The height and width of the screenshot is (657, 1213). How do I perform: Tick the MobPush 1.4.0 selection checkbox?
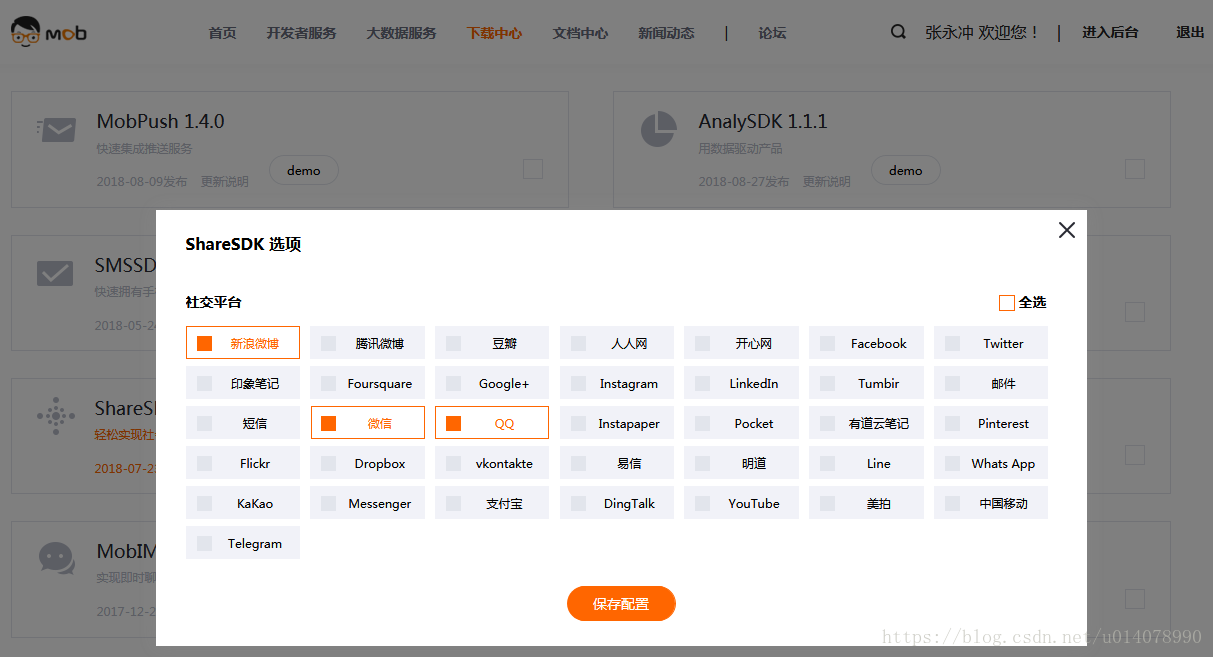[533, 169]
